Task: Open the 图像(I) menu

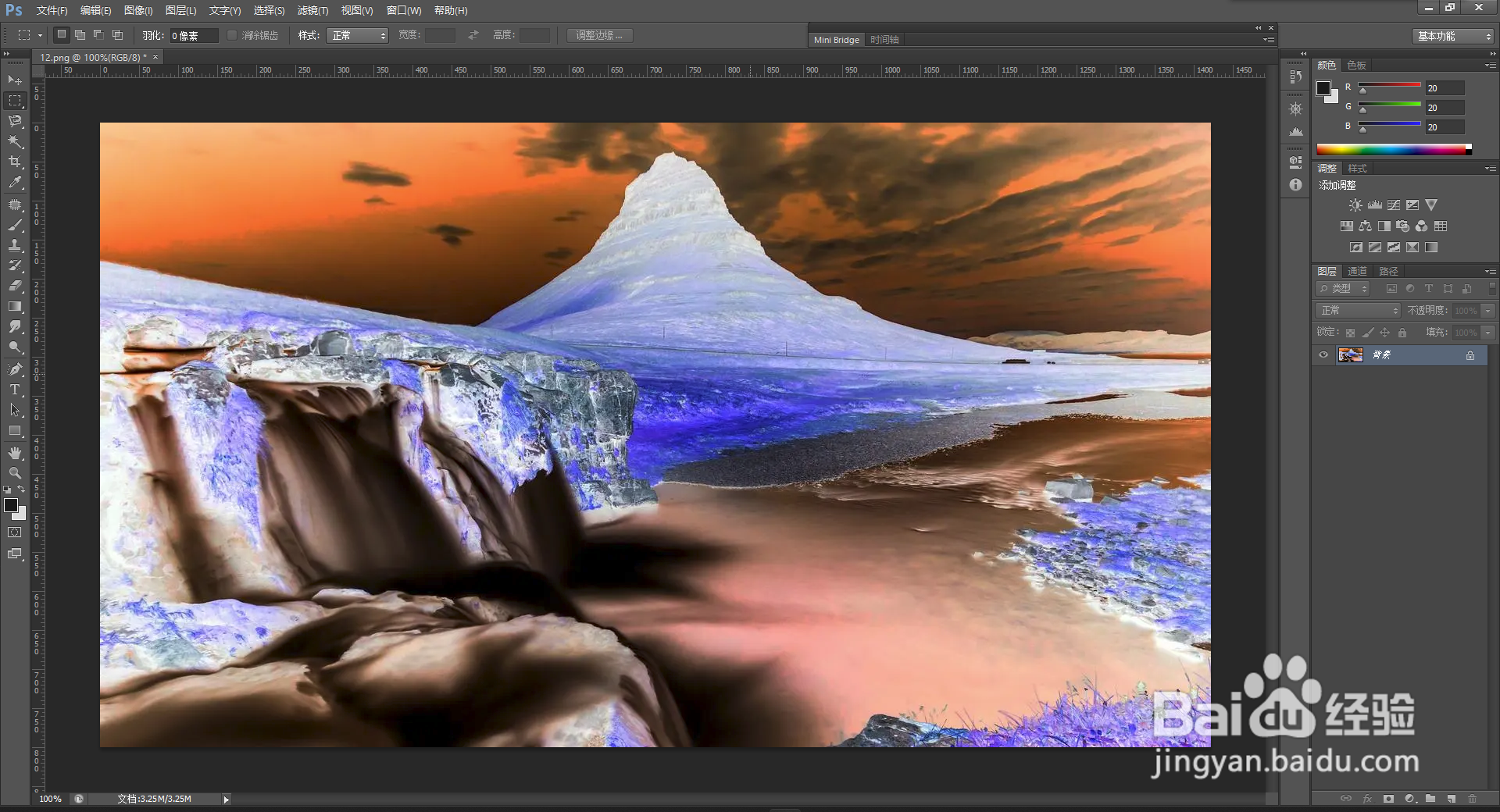Action: pos(138,10)
